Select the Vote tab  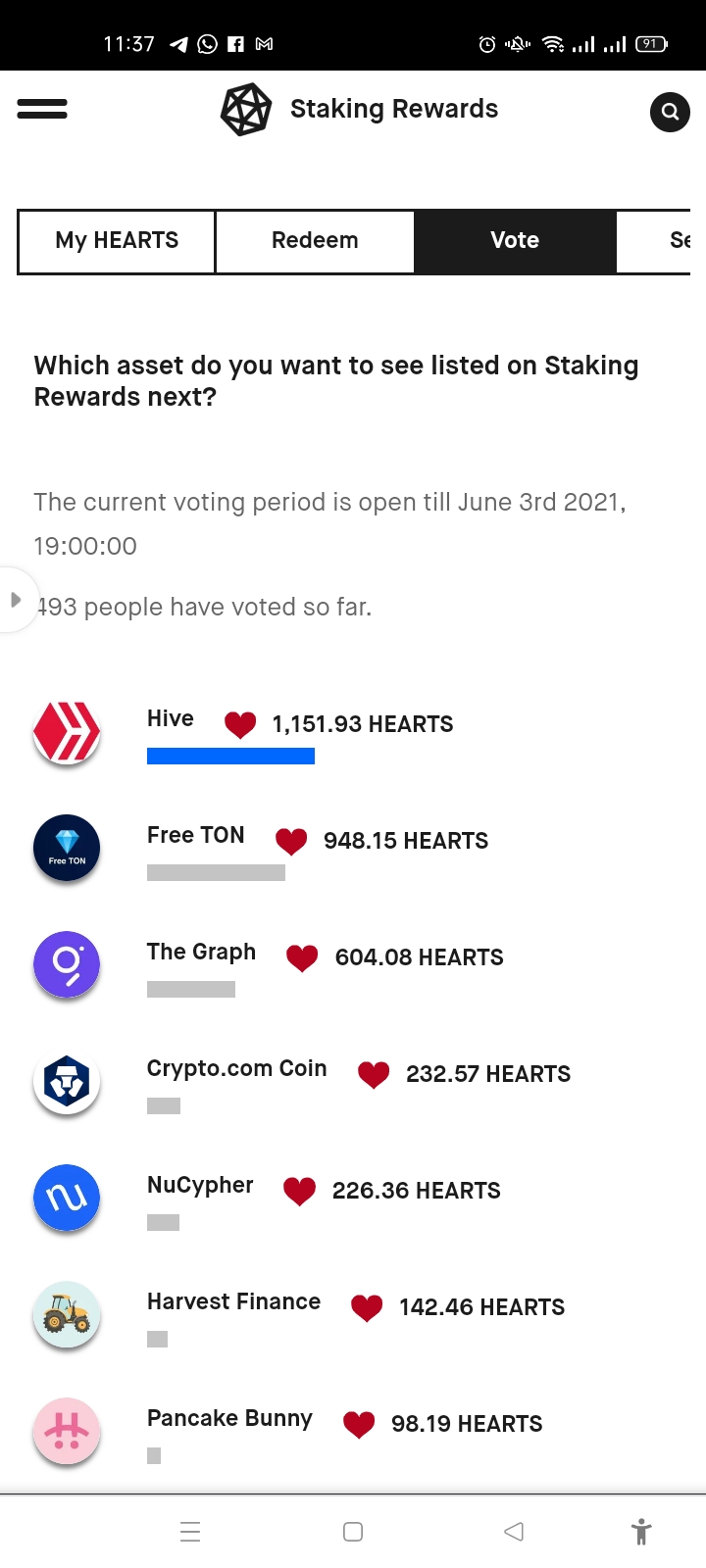[x=515, y=241]
